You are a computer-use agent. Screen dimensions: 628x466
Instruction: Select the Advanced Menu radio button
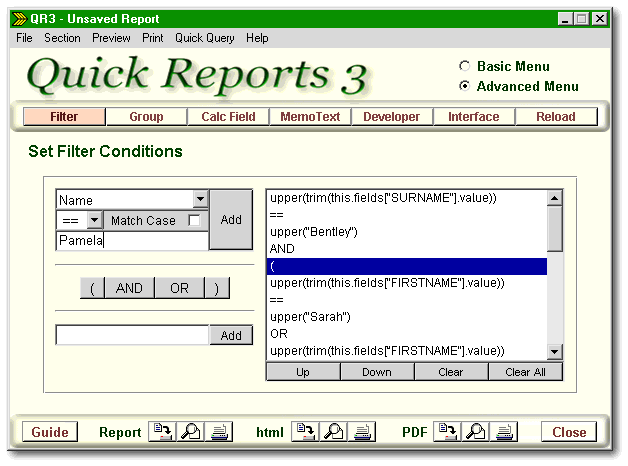click(464, 86)
